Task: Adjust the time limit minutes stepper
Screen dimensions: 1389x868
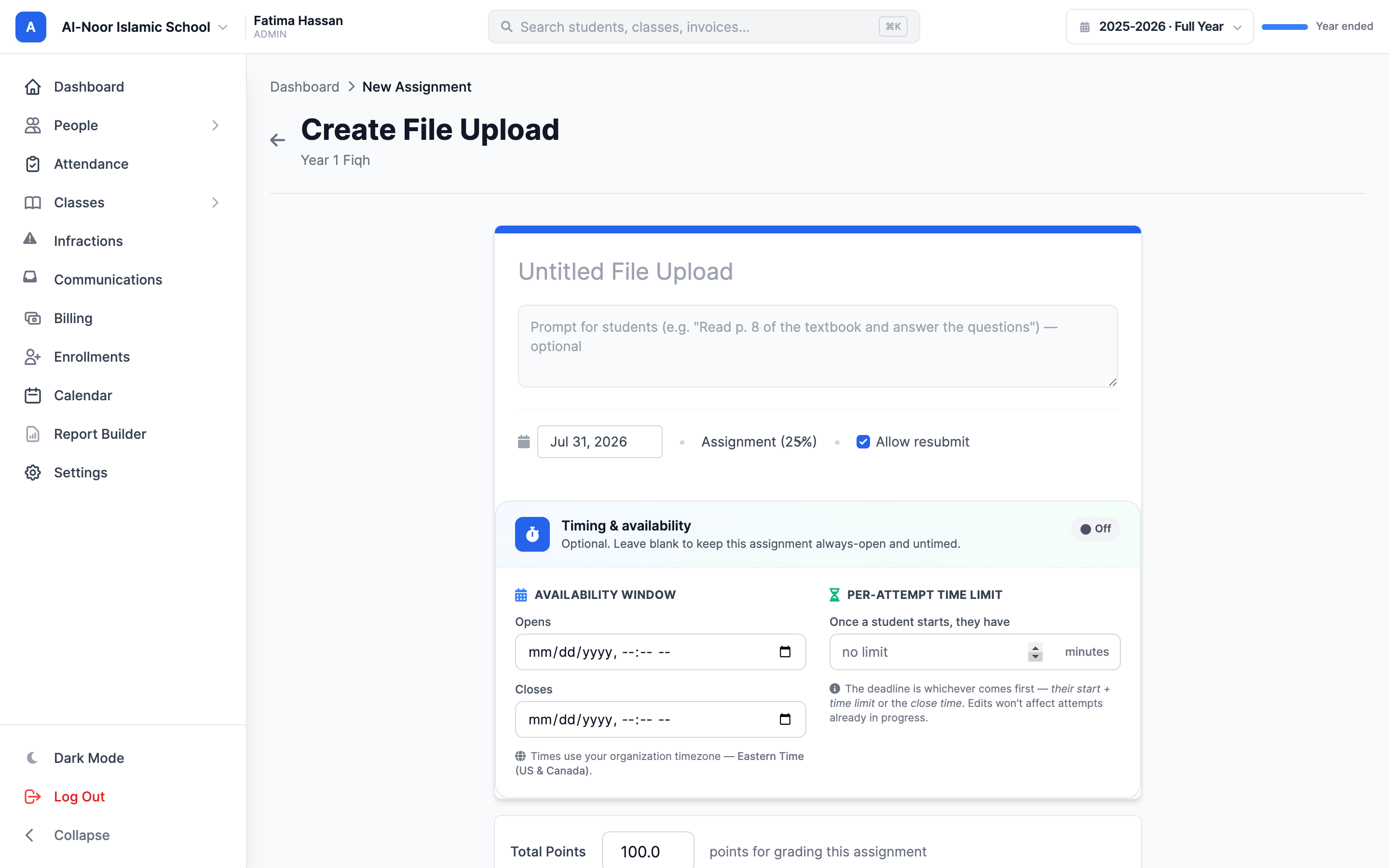Action: click(1035, 652)
